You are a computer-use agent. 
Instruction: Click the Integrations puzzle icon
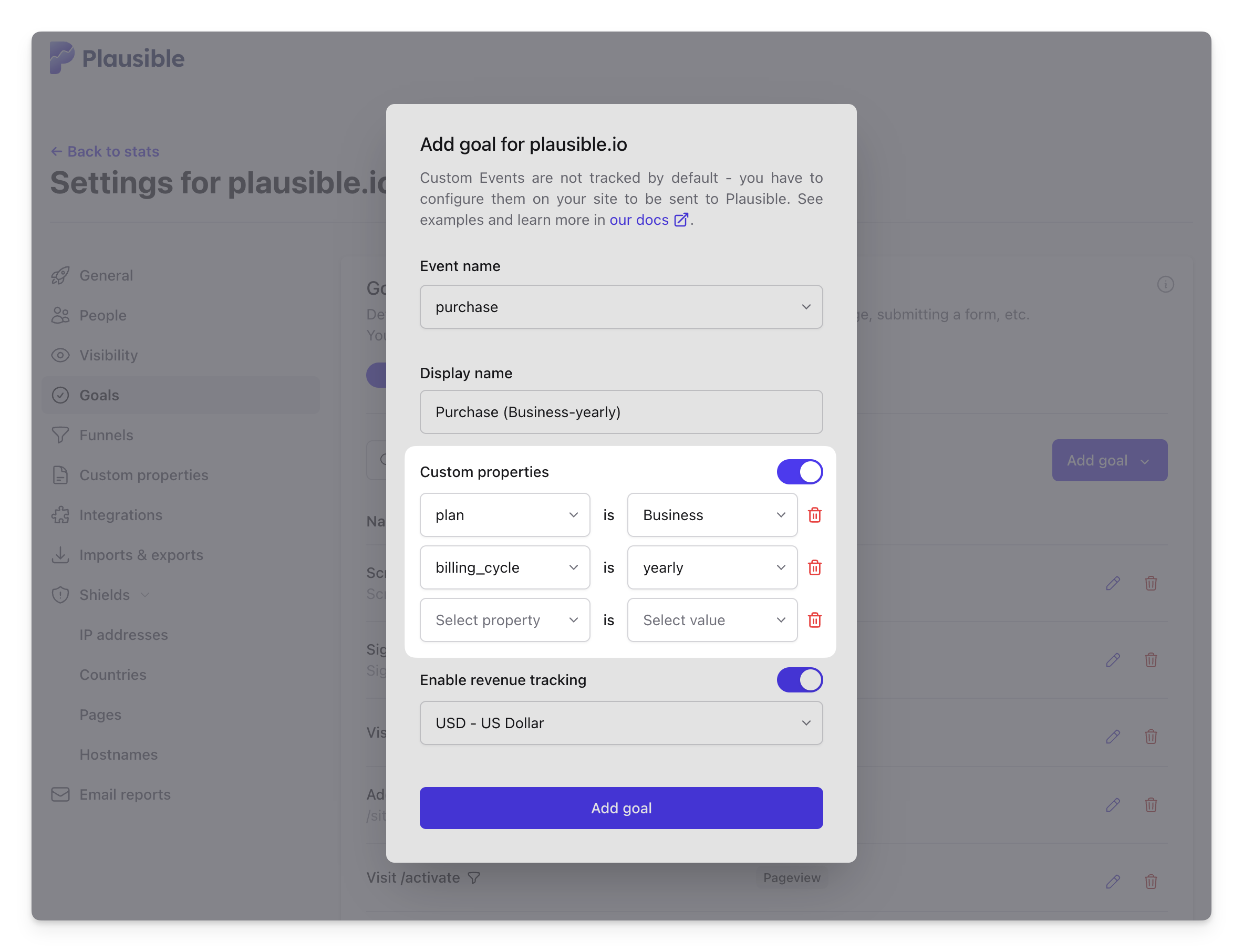pyautogui.click(x=60, y=514)
